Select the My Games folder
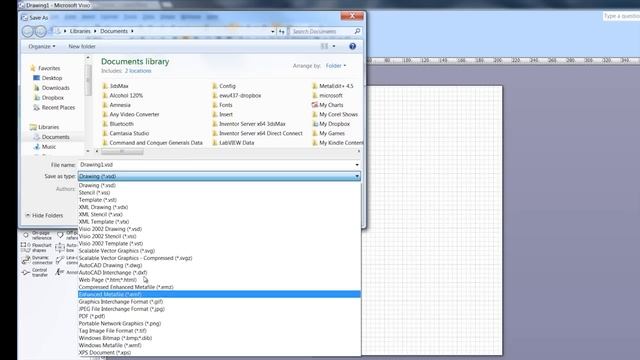This screenshot has height=360, width=640. pyautogui.click(x=329, y=133)
